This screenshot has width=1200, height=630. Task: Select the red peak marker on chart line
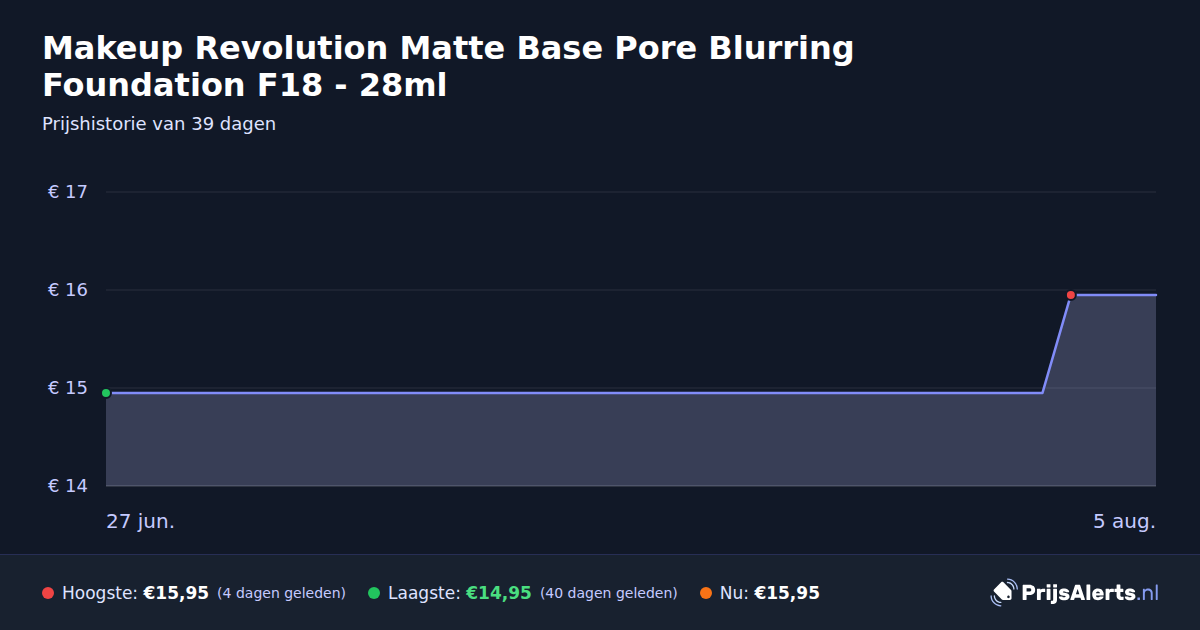pos(1071,295)
